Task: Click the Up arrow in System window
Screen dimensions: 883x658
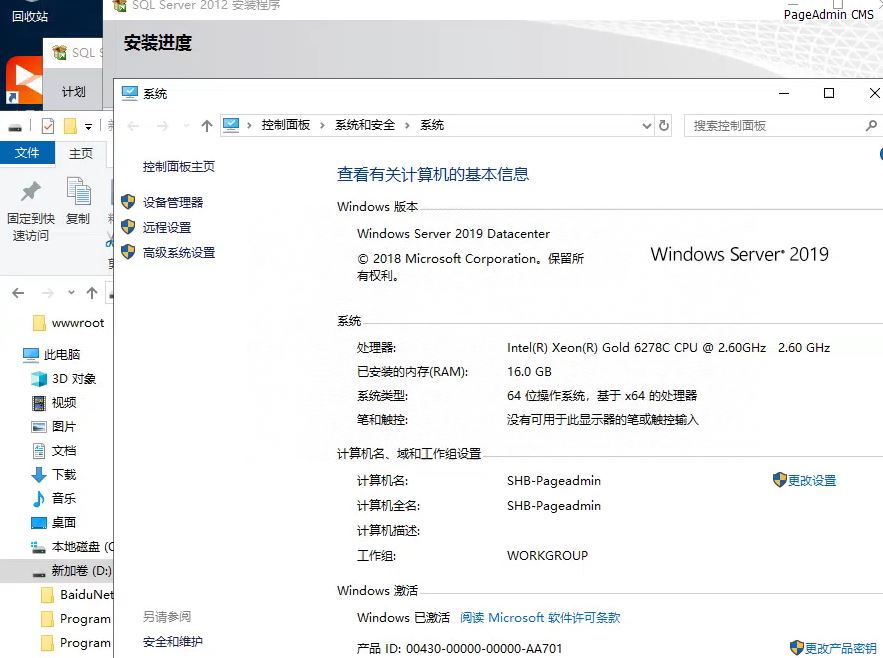Action: (207, 126)
